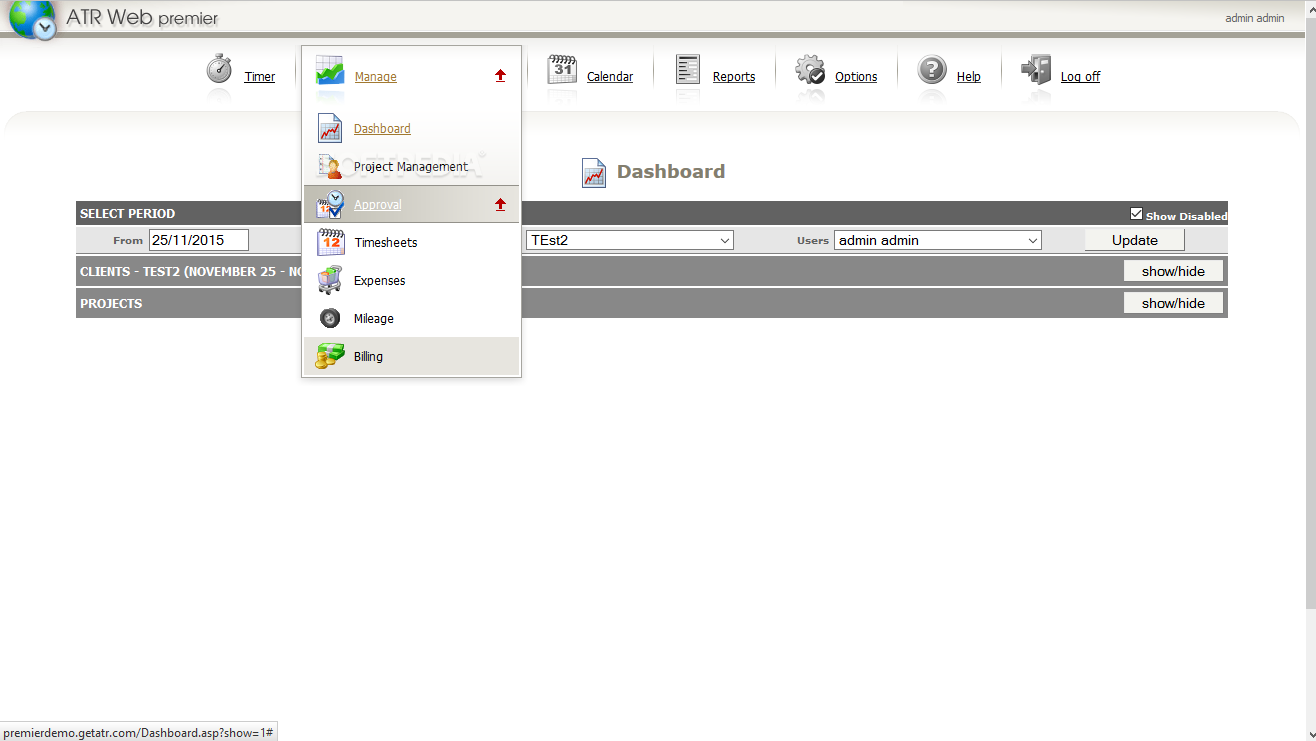This screenshot has height=741, width=1316.
Task: Open the Manage menu link
Action: tap(376, 77)
